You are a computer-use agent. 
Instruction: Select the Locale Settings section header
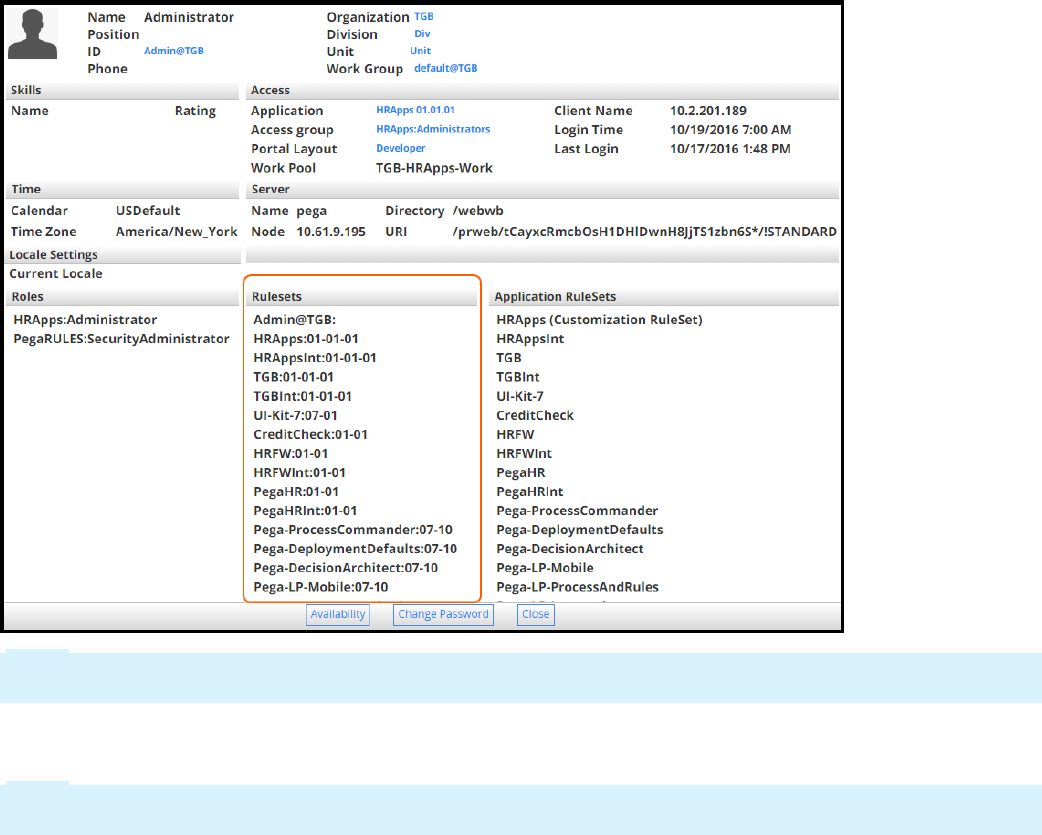pyautogui.click(x=122, y=255)
